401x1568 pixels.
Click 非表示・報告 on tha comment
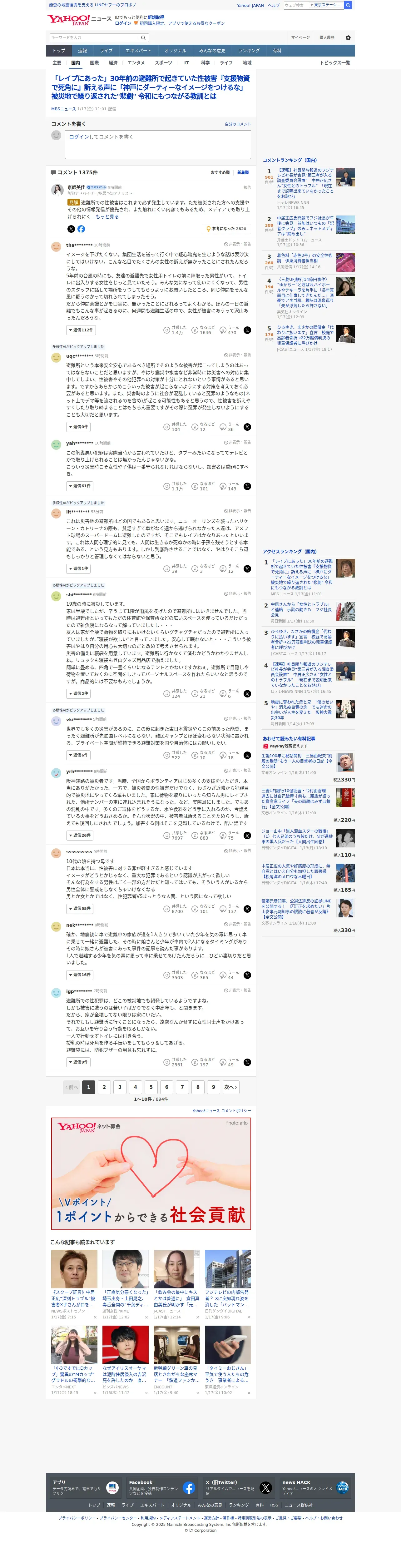click(237, 244)
